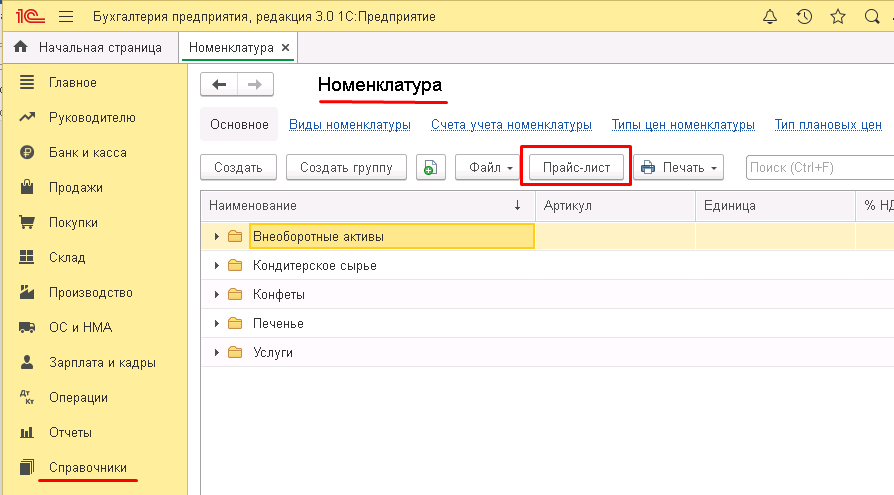
Task: Expand the Печенье group
Action: tap(217, 323)
